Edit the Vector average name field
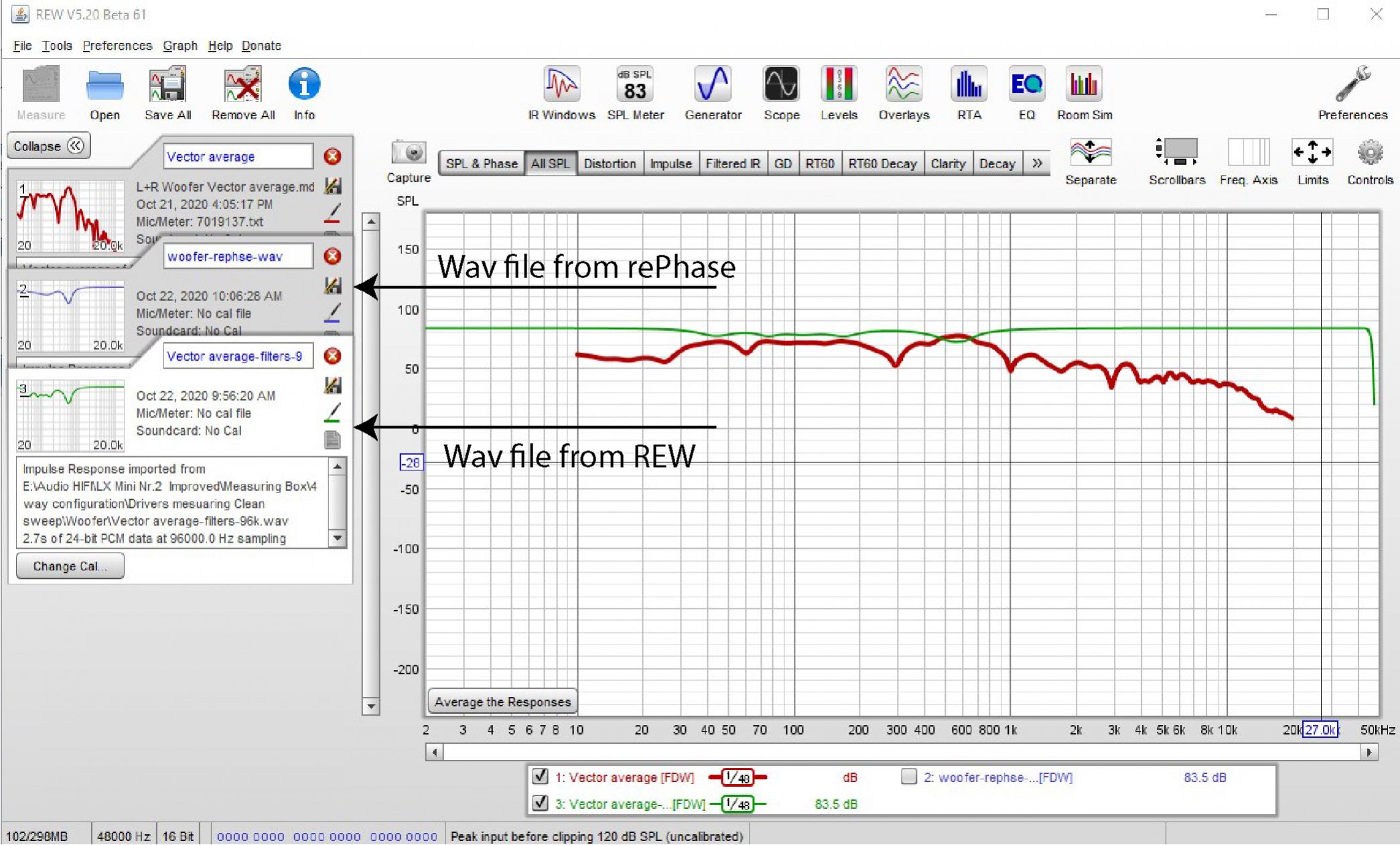The height and width of the screenshot is (845, 1400). coord(238,156)
